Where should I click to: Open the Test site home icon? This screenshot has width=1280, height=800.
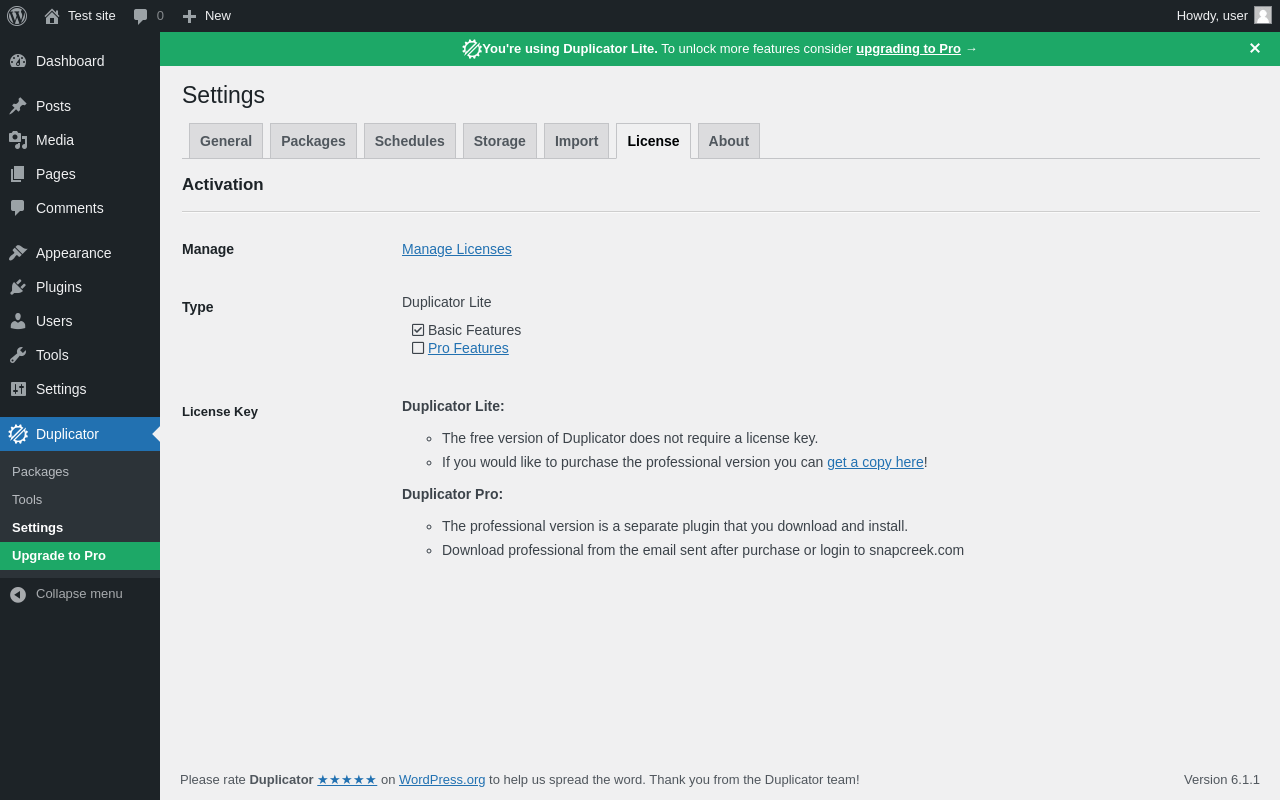(52, 16)
